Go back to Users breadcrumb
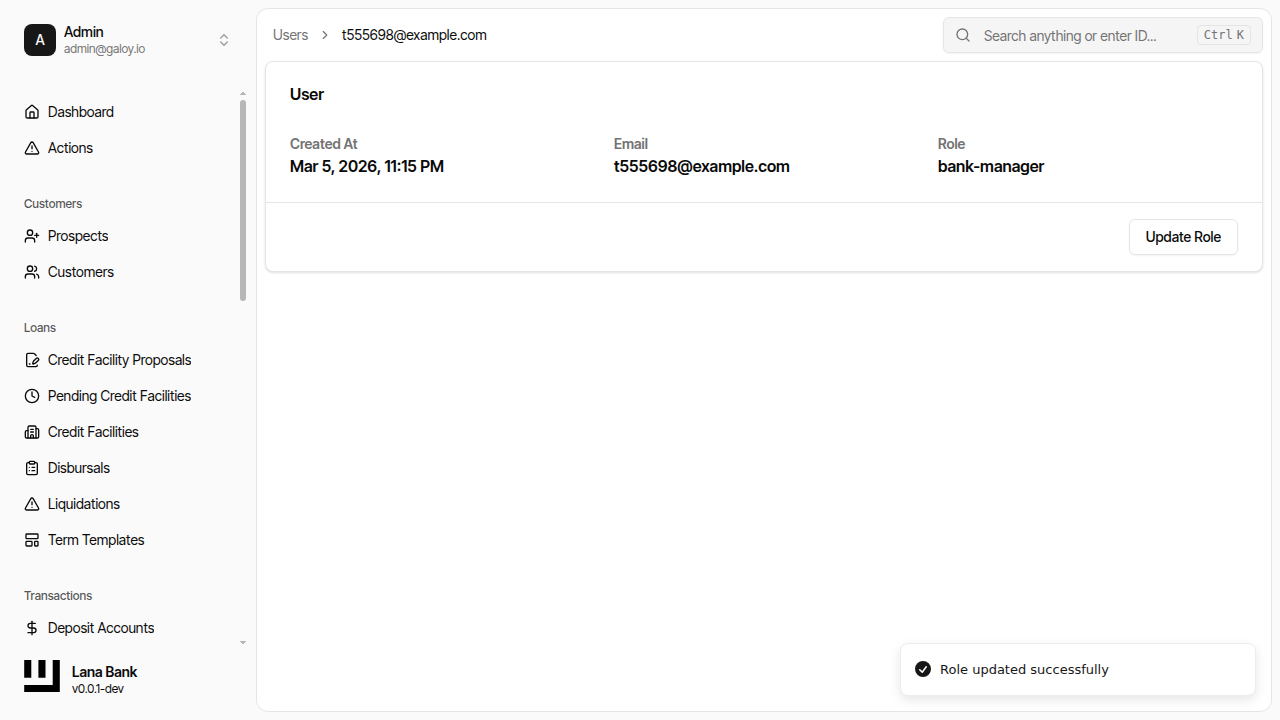1280x720 pixels. [290, 35]
